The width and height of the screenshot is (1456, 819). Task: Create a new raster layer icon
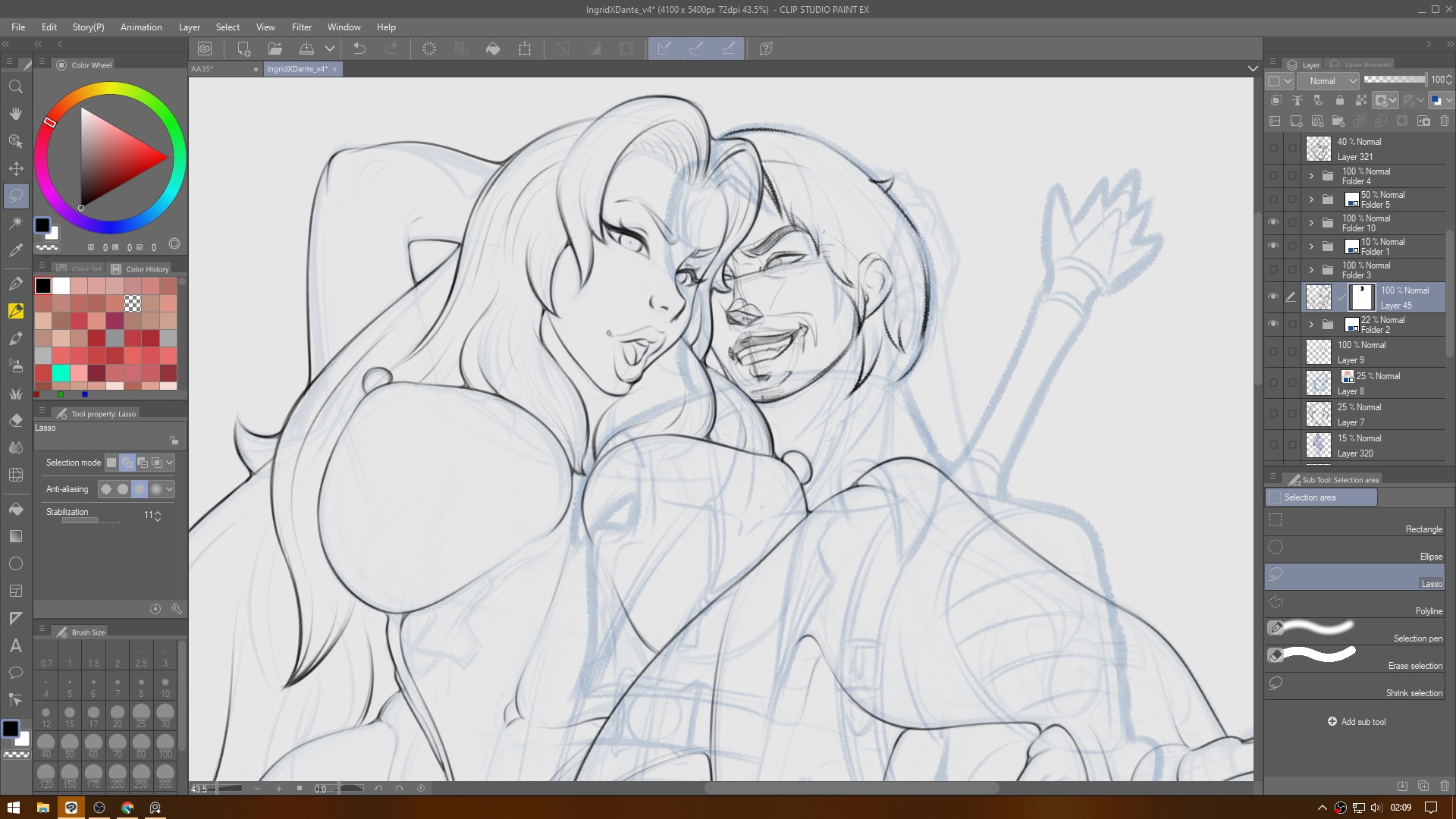coord(1296,121)
